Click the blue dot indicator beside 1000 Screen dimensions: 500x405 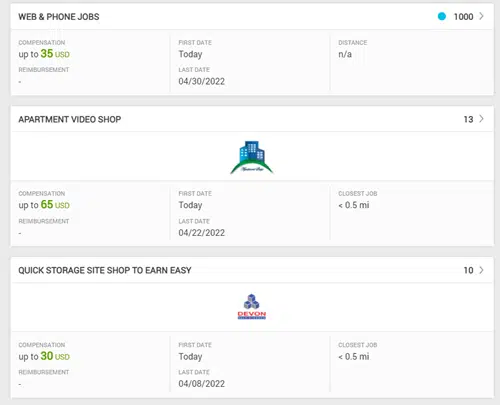442,16
